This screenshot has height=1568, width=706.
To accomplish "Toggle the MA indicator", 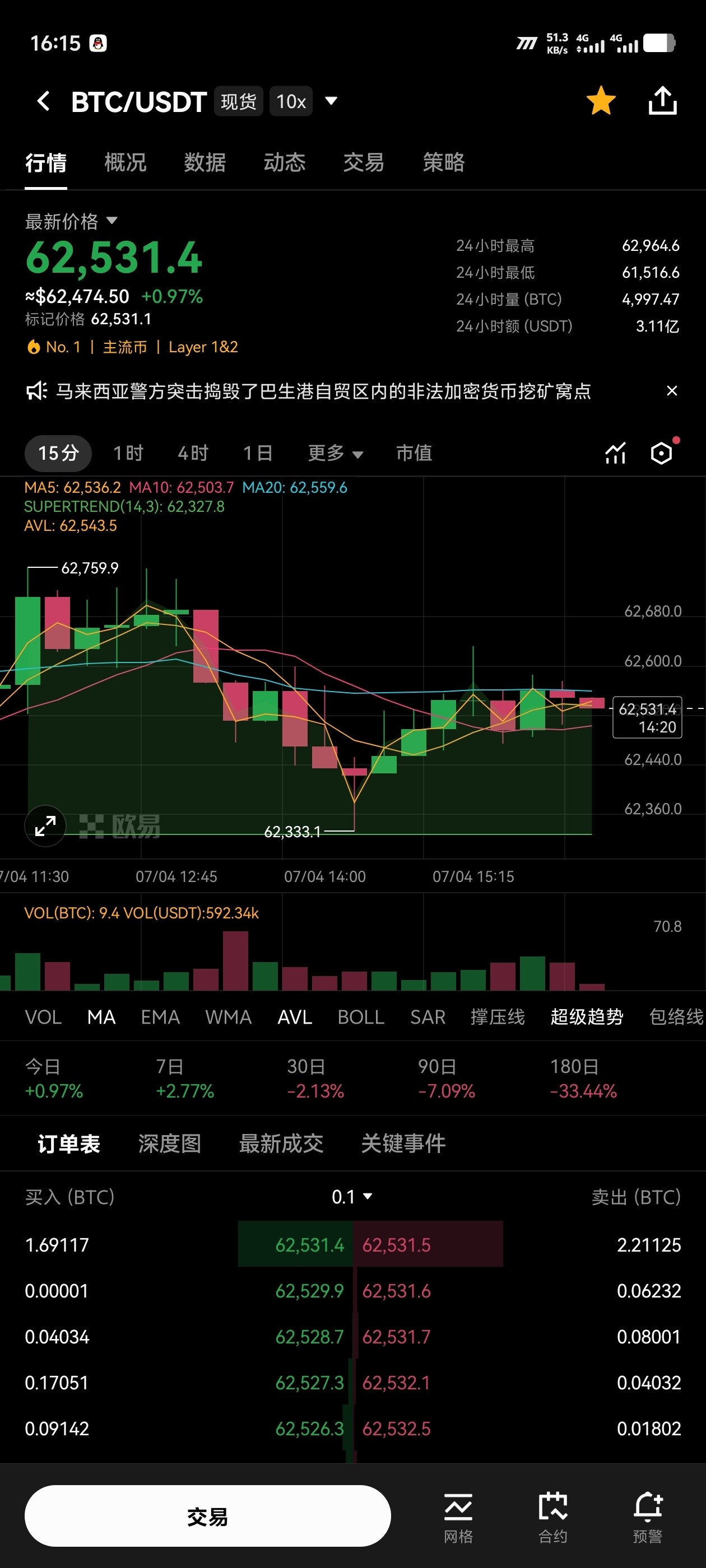I will pos(101,1016).
